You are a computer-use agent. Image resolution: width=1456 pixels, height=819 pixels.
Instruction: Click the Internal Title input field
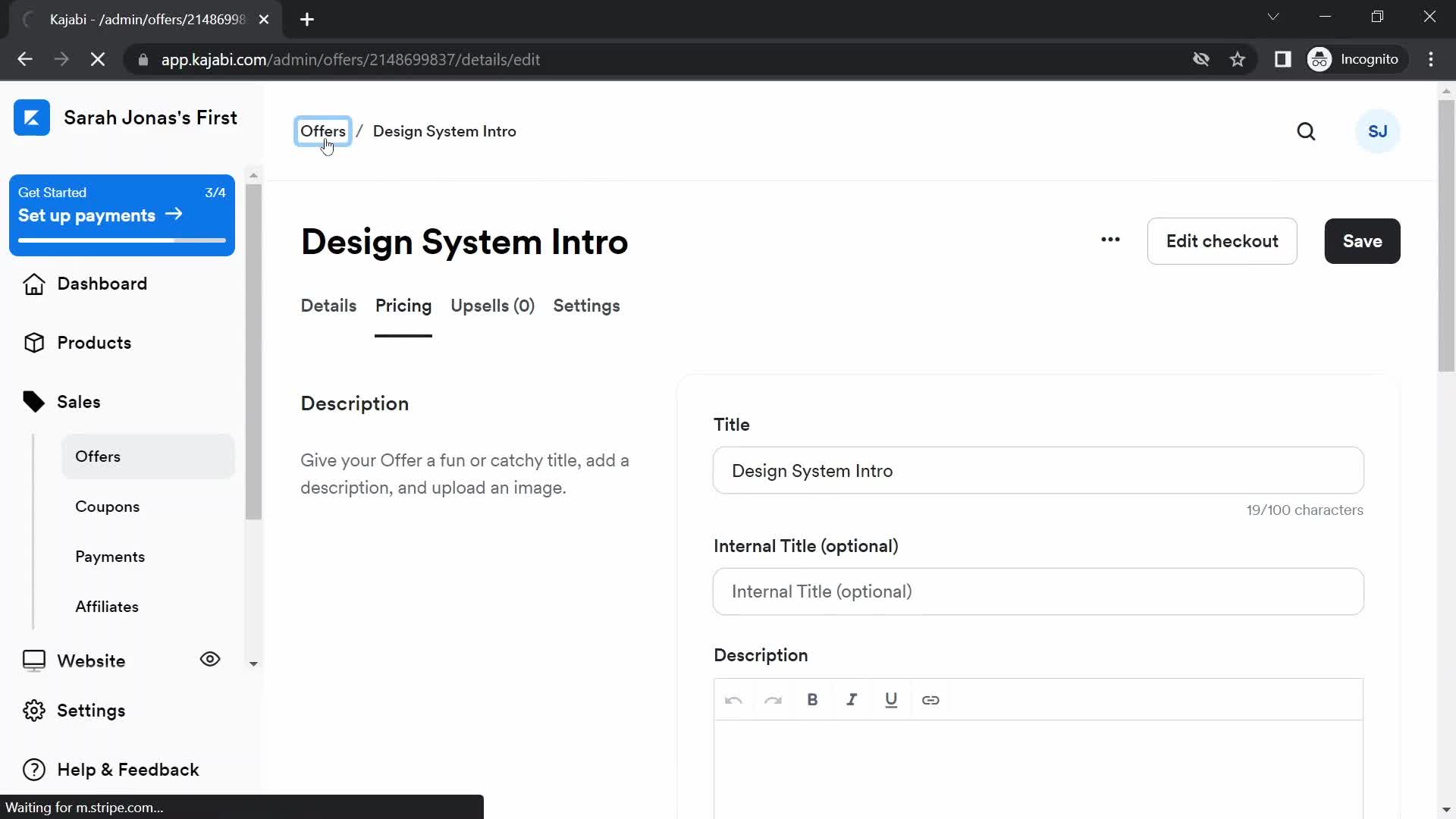coord(1038,591)
